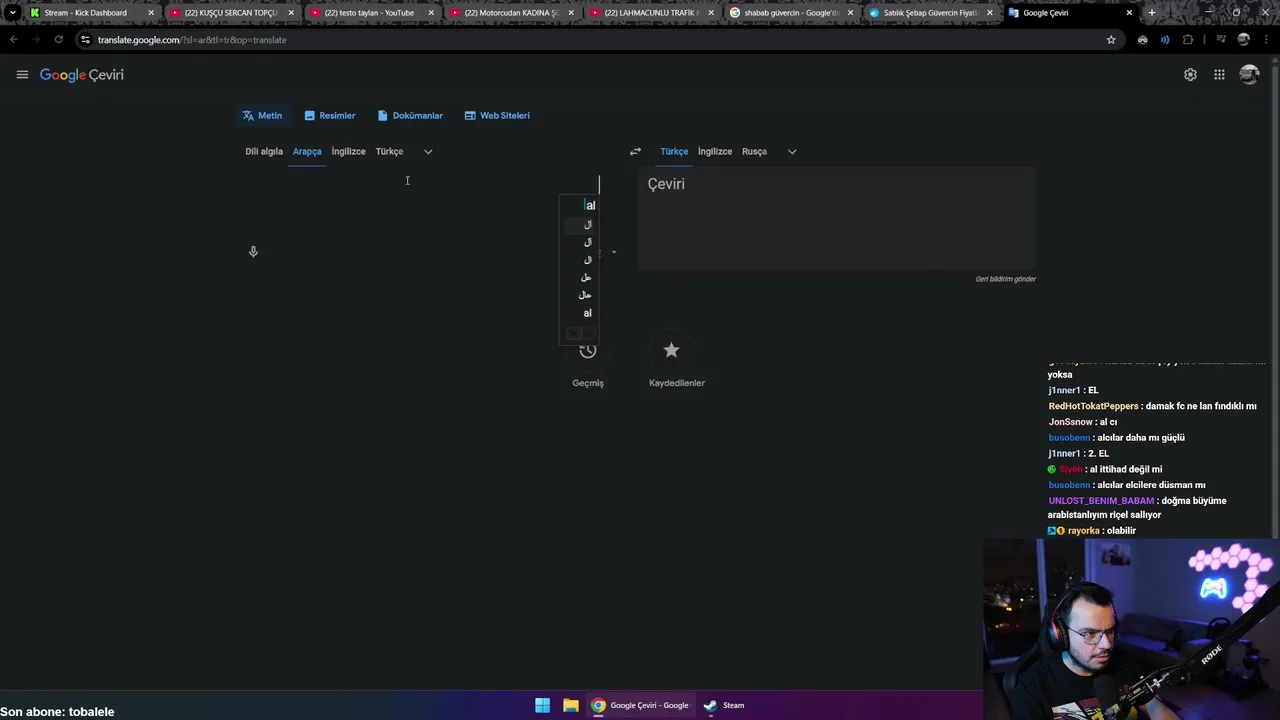Image resolution: width=1280 pixels, height=720 pixels.
Task: Choose Türkçe as target language
Action: (x=674, y=151)
